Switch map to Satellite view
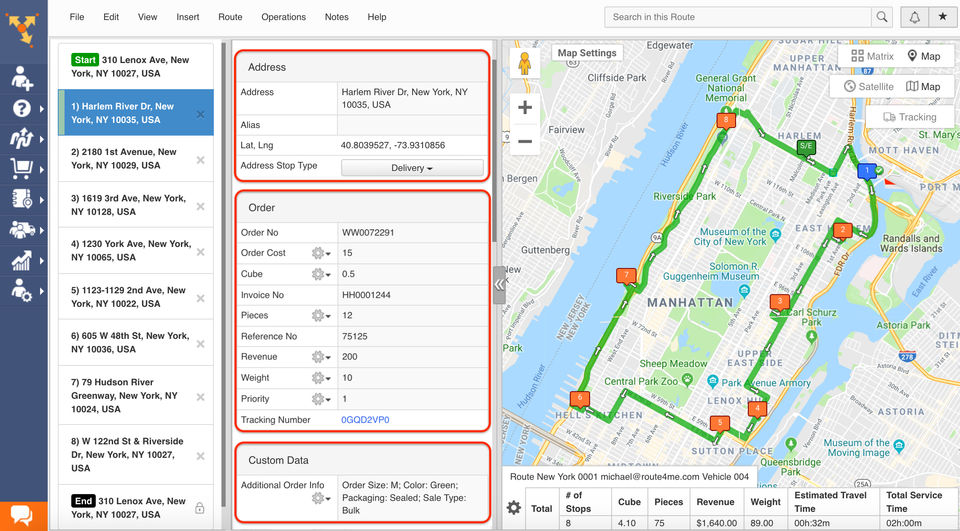 (x=868, y=86)
